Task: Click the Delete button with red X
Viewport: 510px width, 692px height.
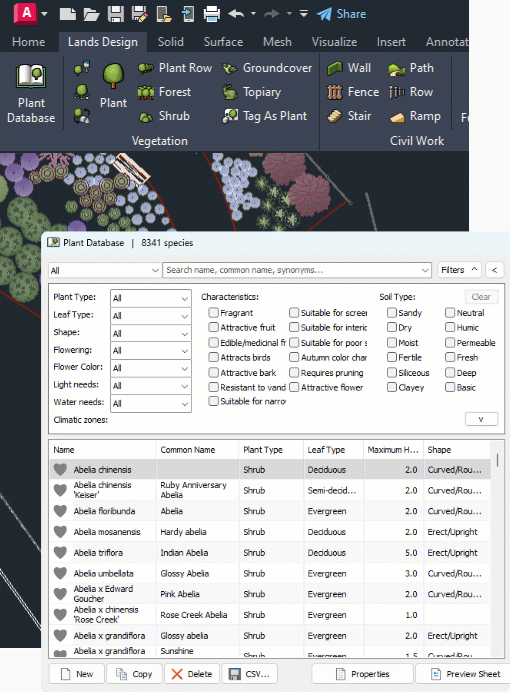Action: 192,674
